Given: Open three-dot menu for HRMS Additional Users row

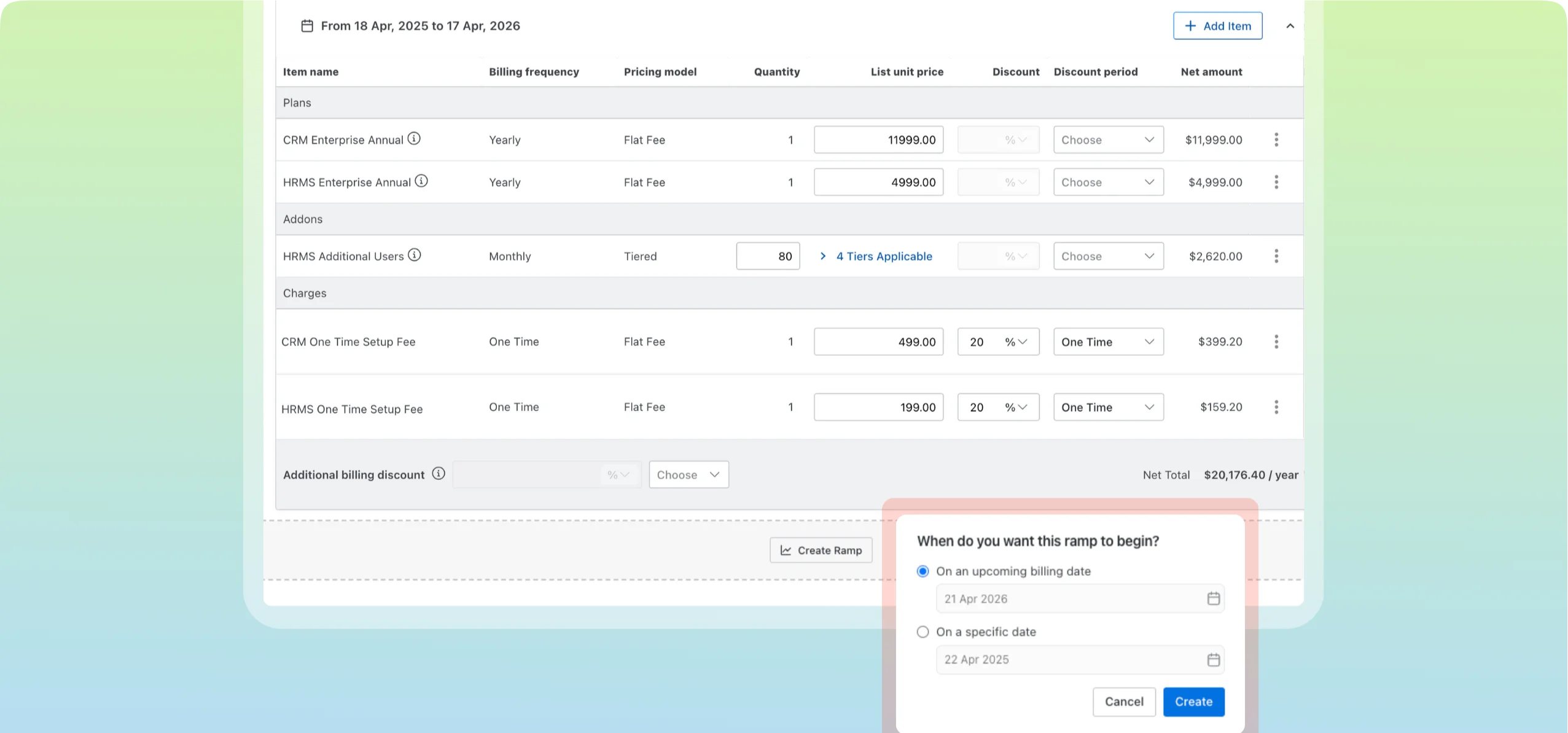Looking at the screenshot, I should [1276, 256].
